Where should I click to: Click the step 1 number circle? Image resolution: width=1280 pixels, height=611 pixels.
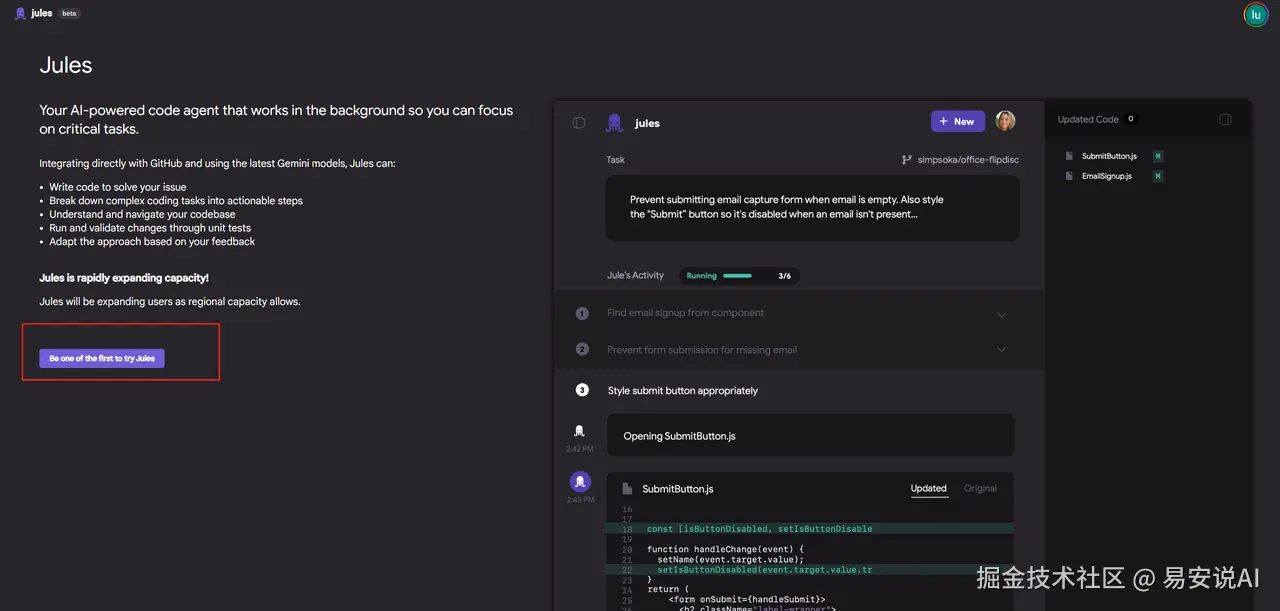coord(582,313)
